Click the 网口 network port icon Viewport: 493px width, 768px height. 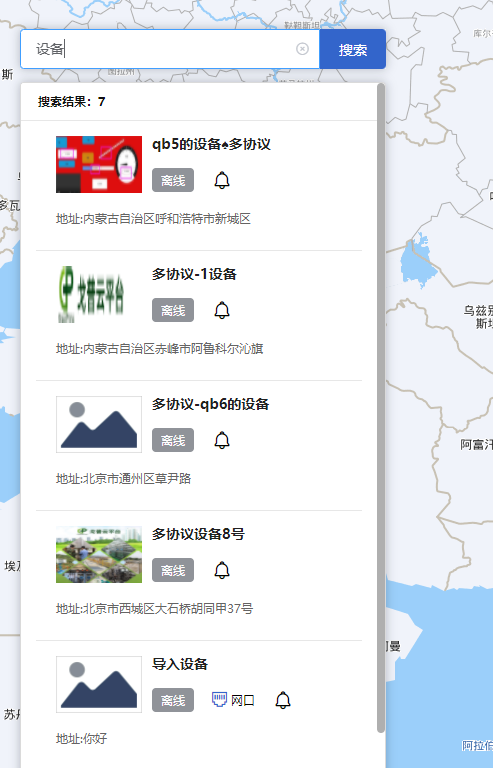(219, 699)
